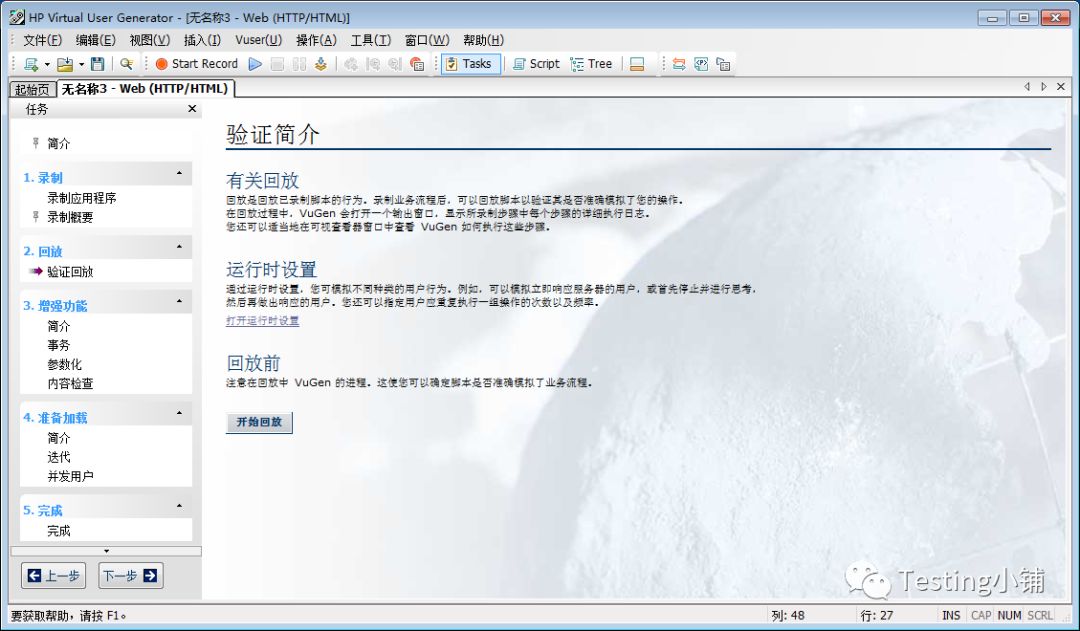Click the task pane scroll-down arrow bar
Viewport: 1080px width, 631px height.
[106, 551]
